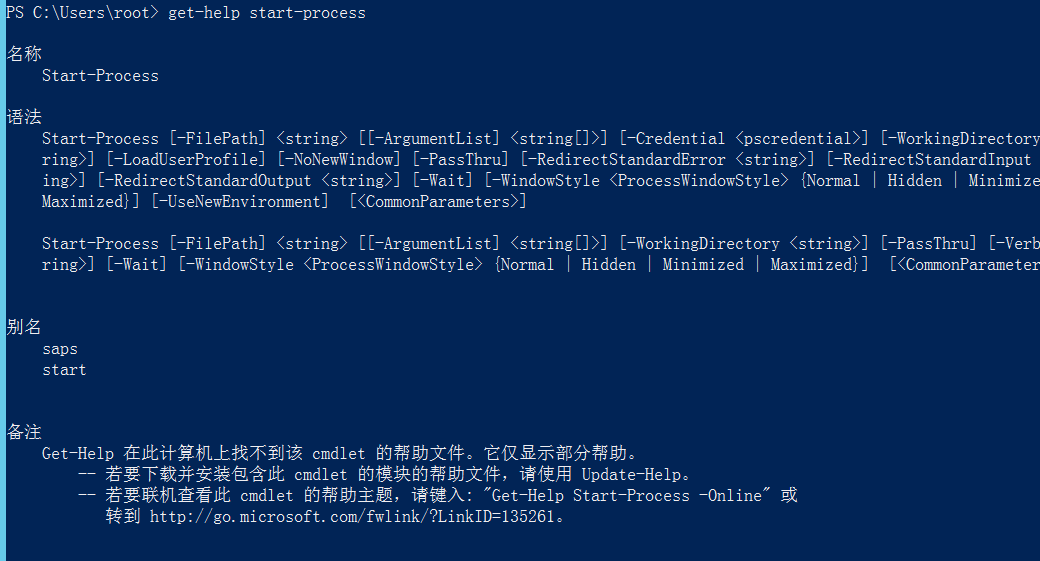The image size is (1040, 561).
Task: Click the [-UseNewEnvironment] parameter text
Action: tap(240, 202)
